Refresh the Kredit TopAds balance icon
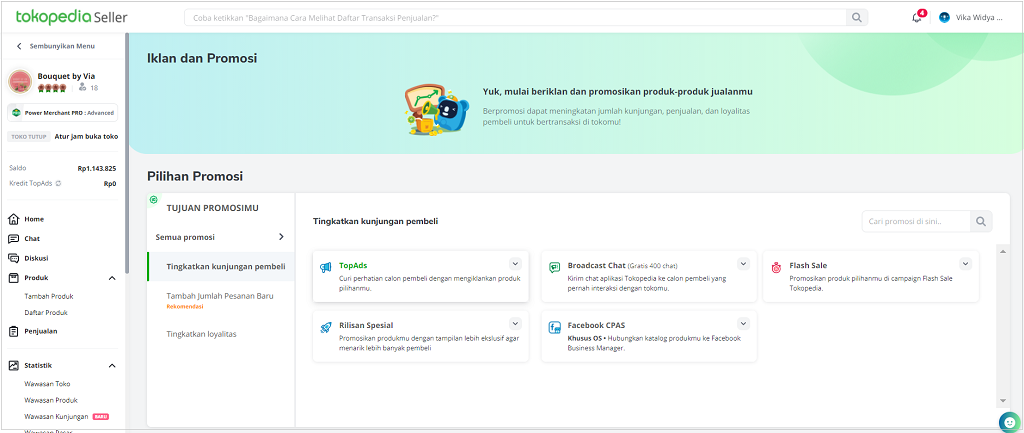The height and width of the screenshot is (433, 1024). [x=59, y=184]
